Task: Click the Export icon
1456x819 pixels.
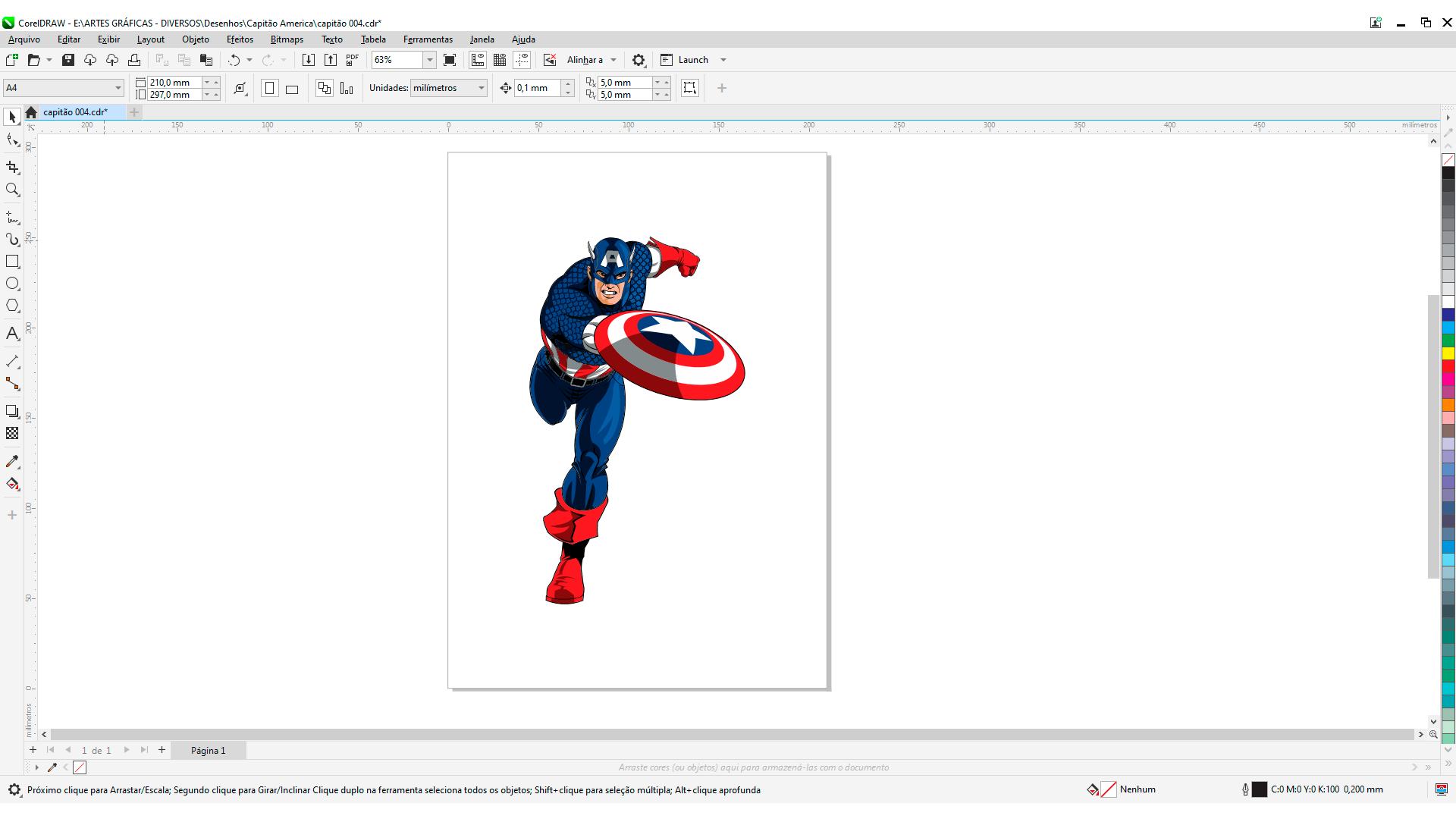Action: tap(331, 60)
